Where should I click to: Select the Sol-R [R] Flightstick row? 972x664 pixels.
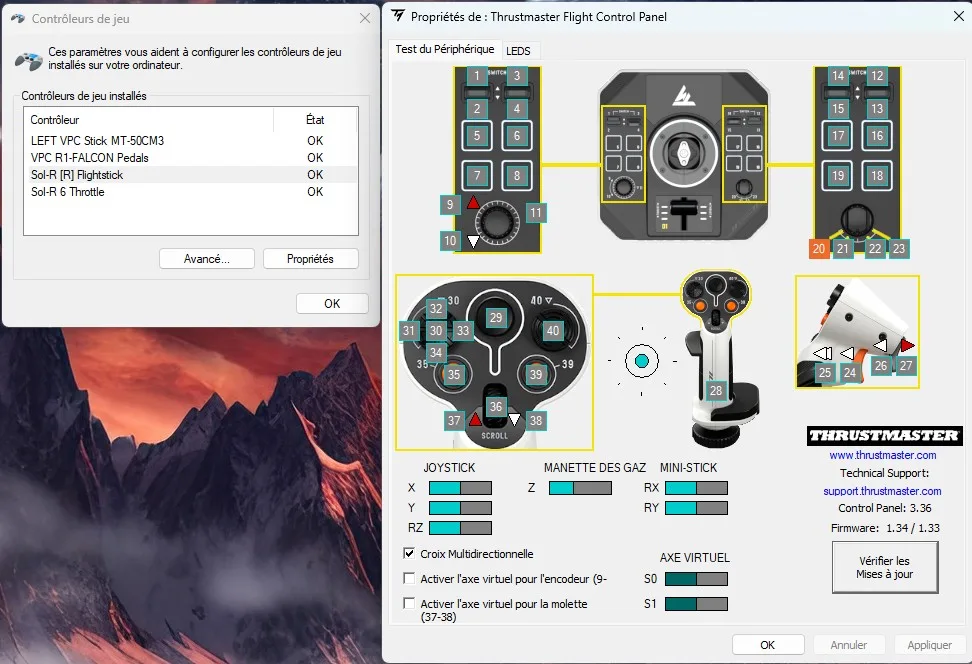pos(193,175)
